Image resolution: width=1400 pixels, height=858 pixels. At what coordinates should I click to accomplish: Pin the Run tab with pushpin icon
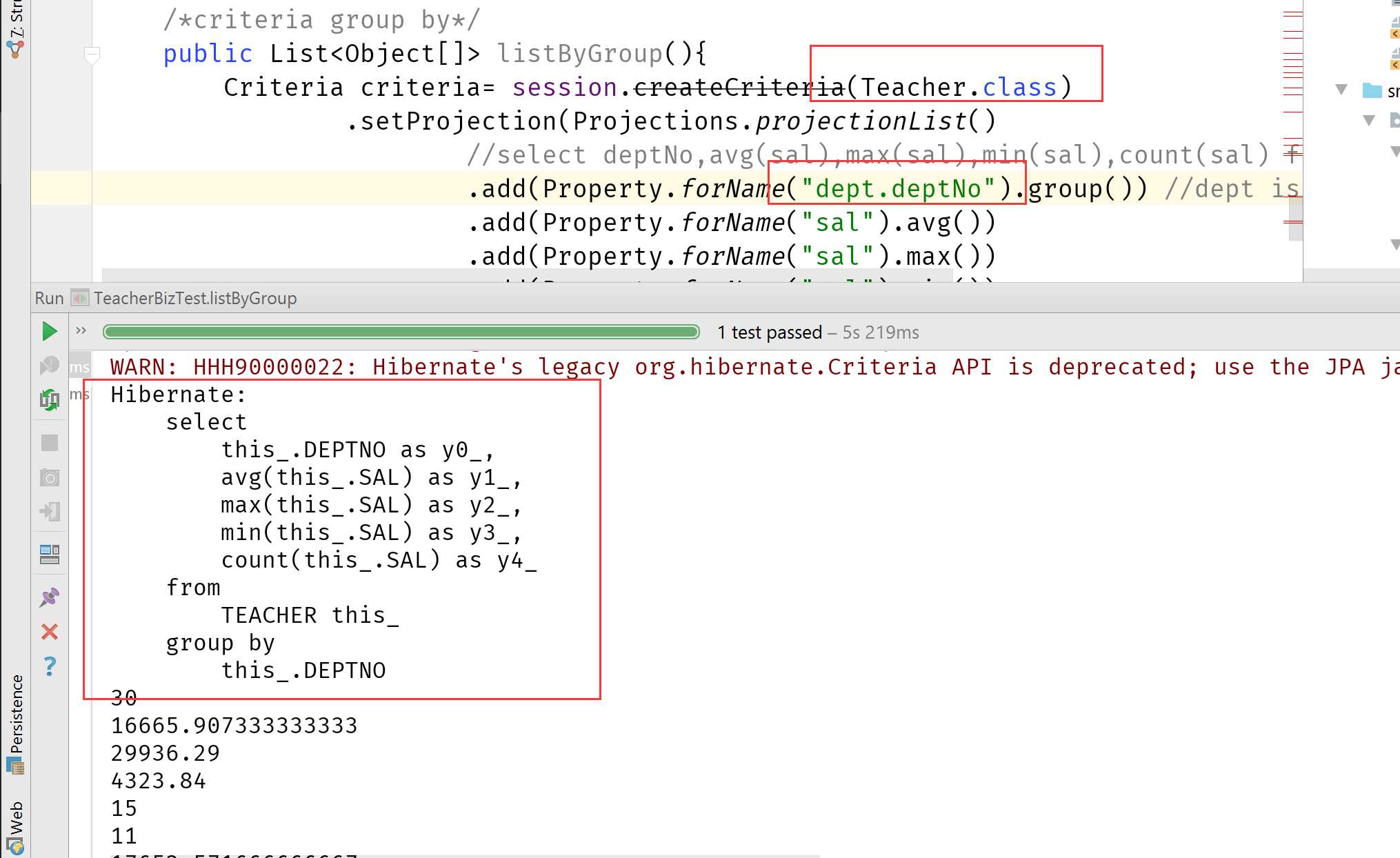(x=50, y=597)
